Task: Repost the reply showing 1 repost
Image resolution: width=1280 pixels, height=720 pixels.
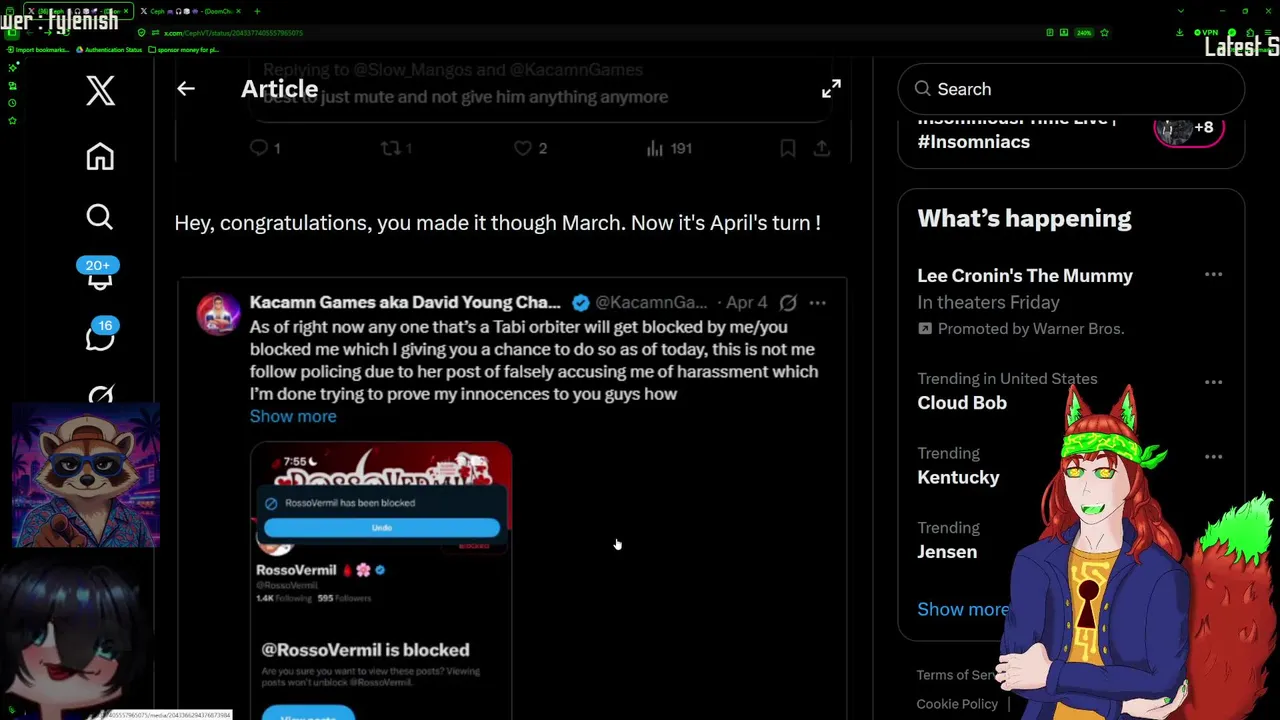Action: 396,148
